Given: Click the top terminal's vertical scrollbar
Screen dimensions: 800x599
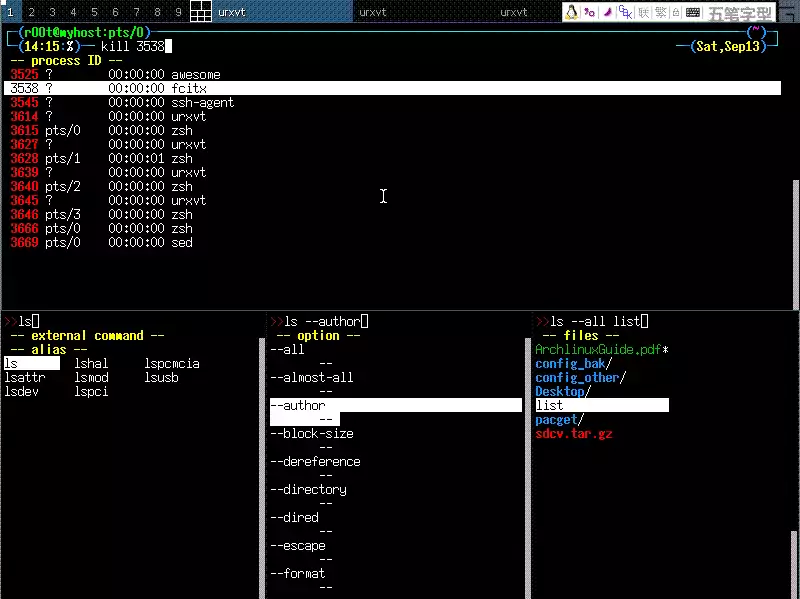Looking at the screenshot, I should [x=796, y=240].
